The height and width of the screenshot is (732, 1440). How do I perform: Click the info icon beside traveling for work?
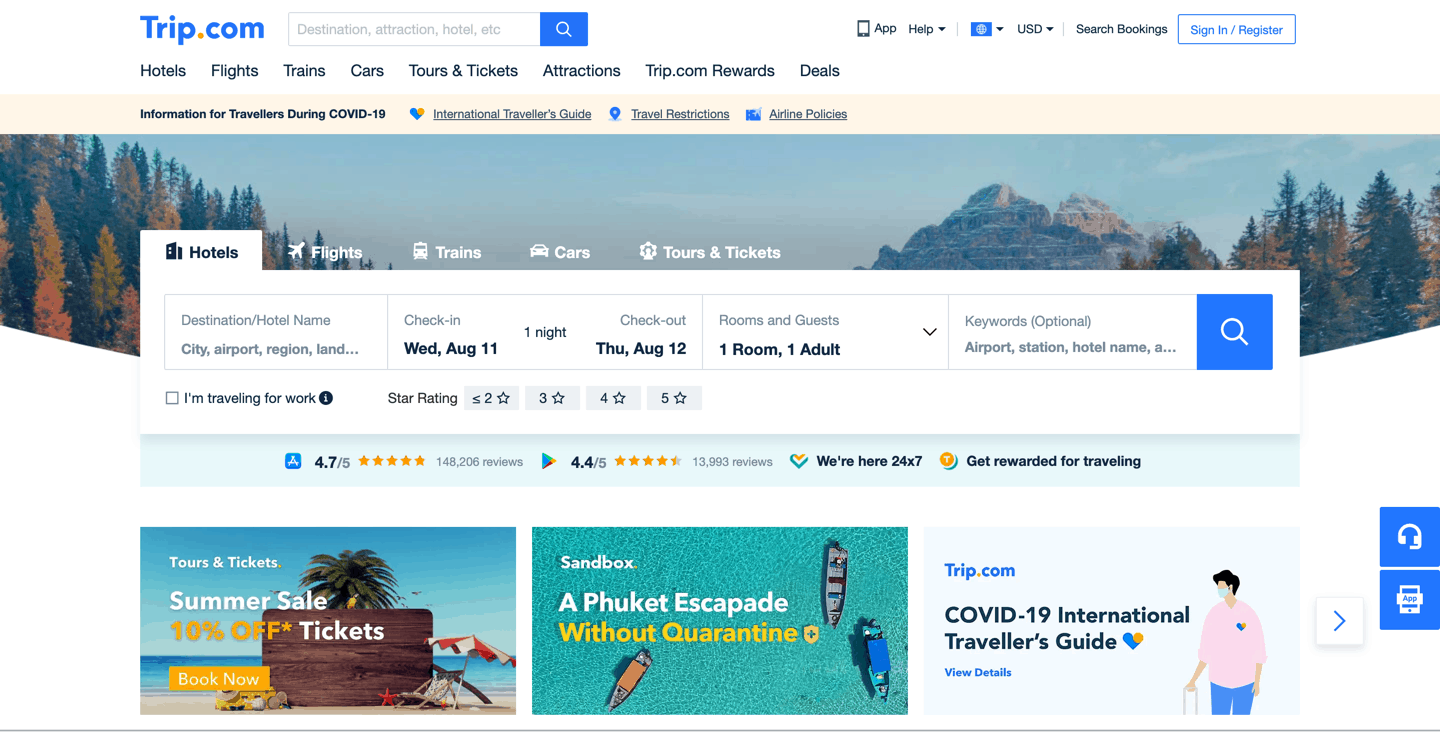(326, 398)
